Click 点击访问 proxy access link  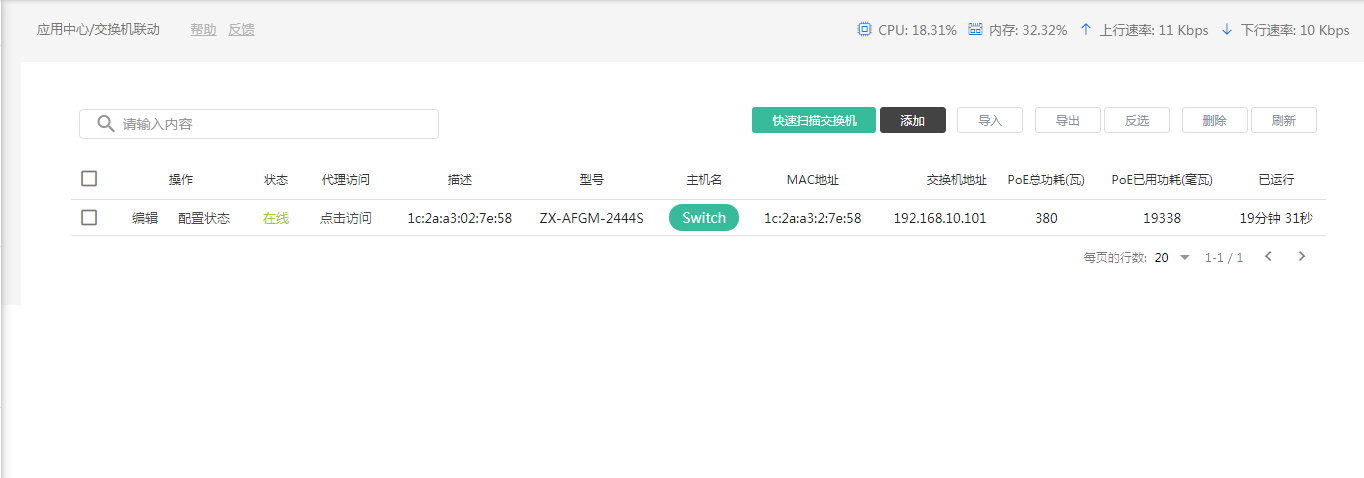pos(345,218)
